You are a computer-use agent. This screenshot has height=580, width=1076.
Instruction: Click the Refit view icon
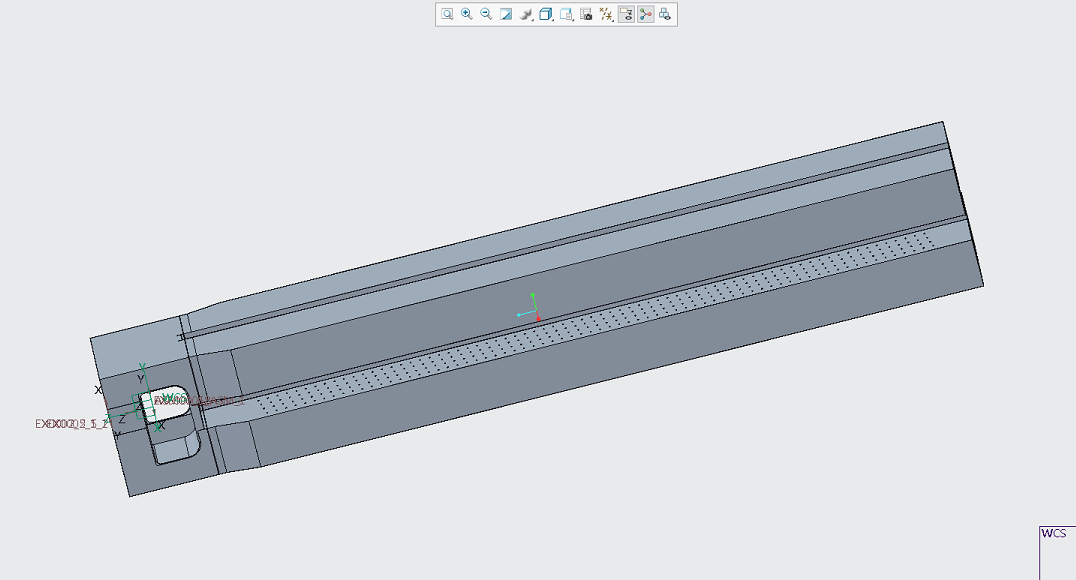(x=447, y=14)
